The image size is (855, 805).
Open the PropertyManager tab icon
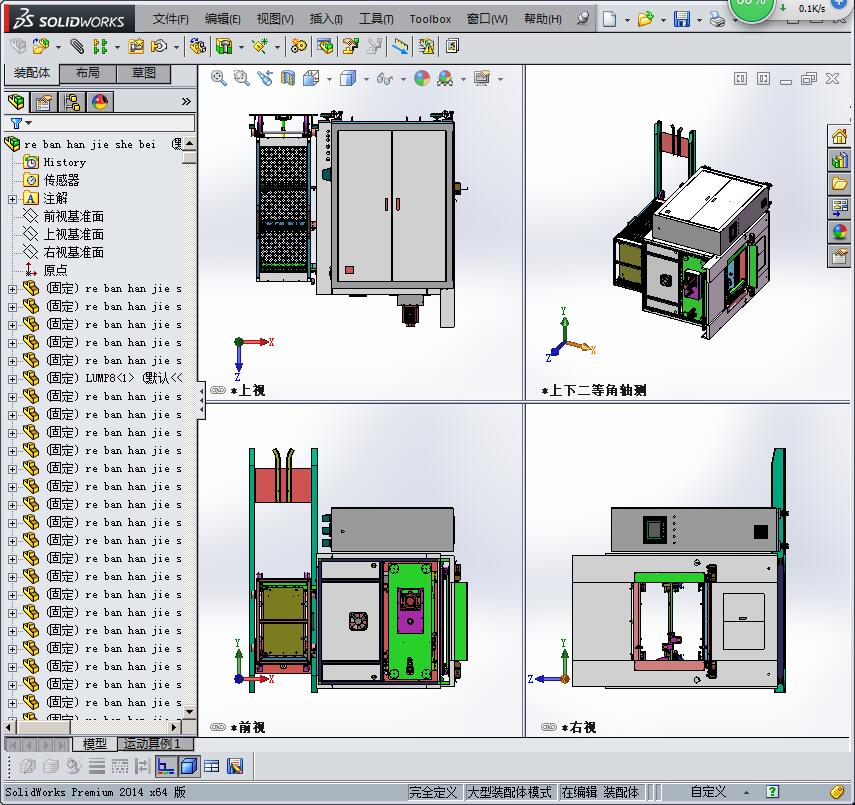point(44,102)
